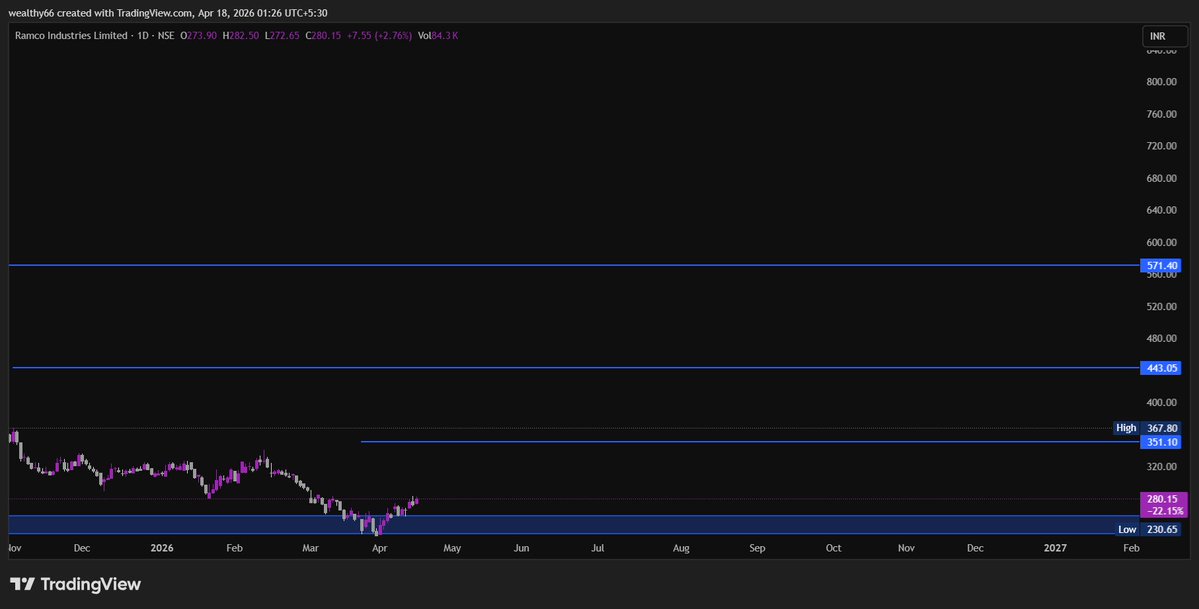Select the current price tag 280.15
Viewport: 1199px width, 609px height.
(x=1160, y=498)
